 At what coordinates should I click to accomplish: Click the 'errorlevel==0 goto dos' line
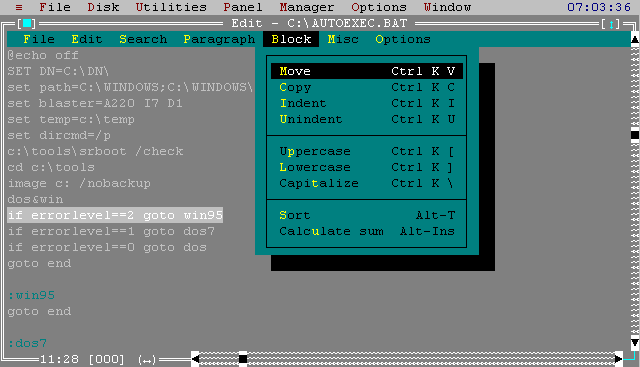(x=107, y=247)
